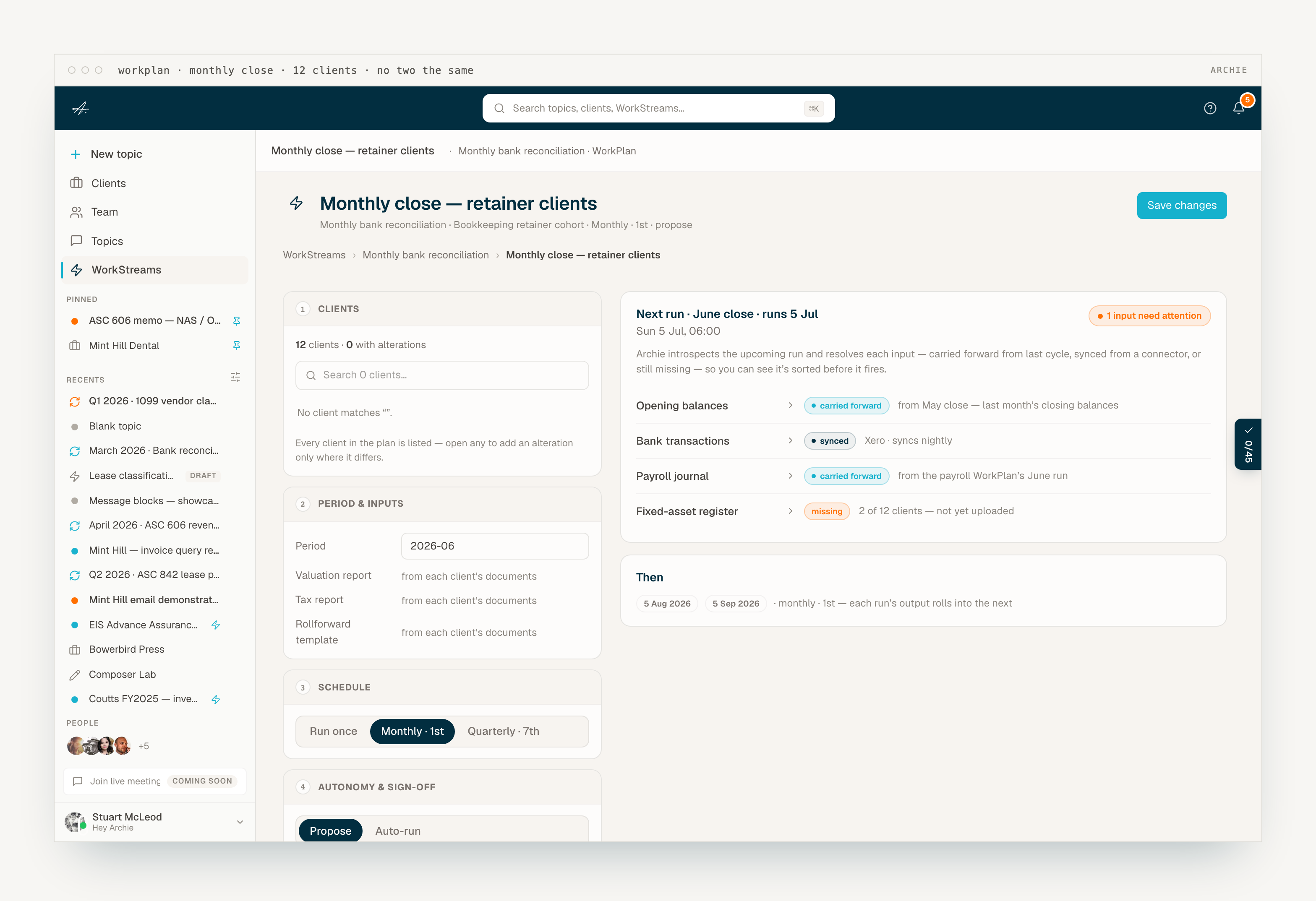Click the Team people icon in sidebar
The width and height of the screenshot is (1316, 901).
pyautogui.click(x=76, y=212)
